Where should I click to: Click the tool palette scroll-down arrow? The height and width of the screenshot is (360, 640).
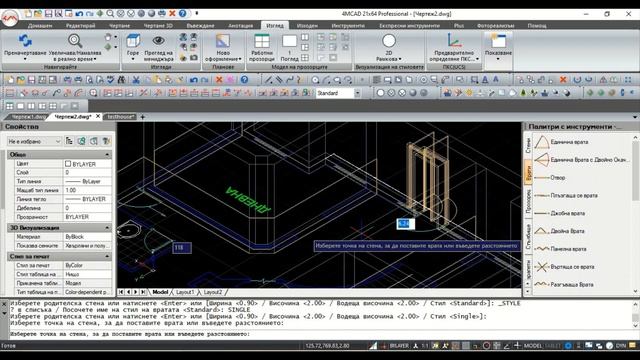click(636, 291)
